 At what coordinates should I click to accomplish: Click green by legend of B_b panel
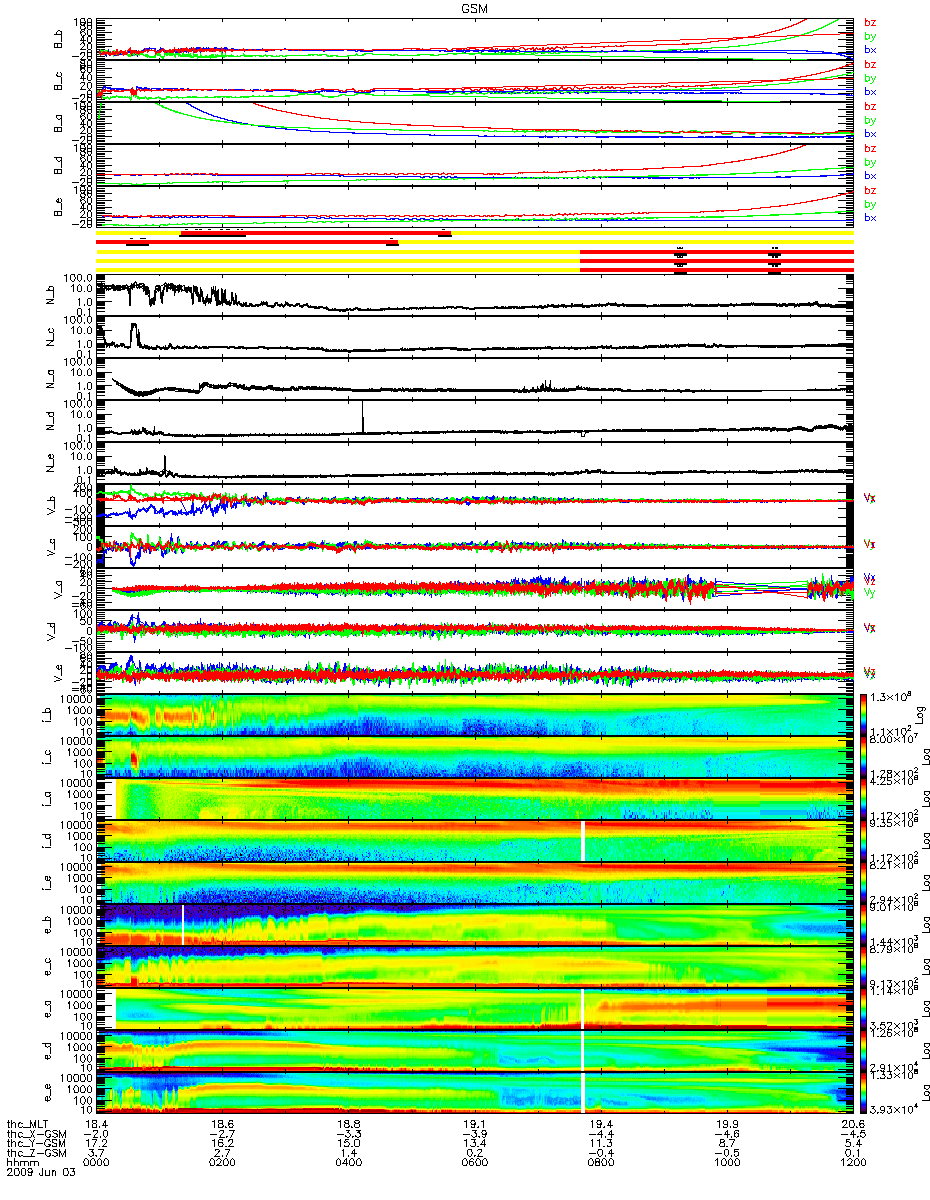point(870,35)
